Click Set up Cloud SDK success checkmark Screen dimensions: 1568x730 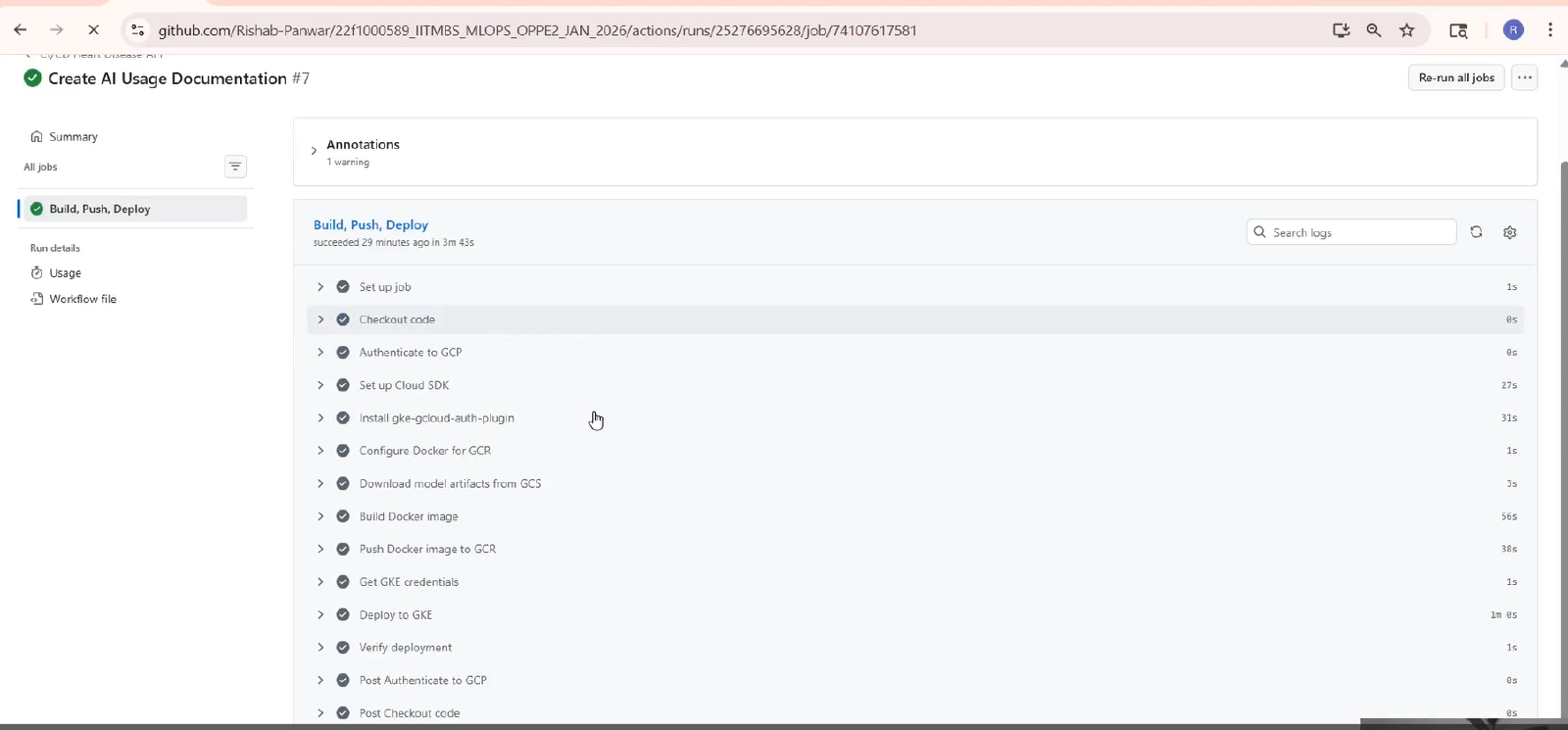pos(343,385)
